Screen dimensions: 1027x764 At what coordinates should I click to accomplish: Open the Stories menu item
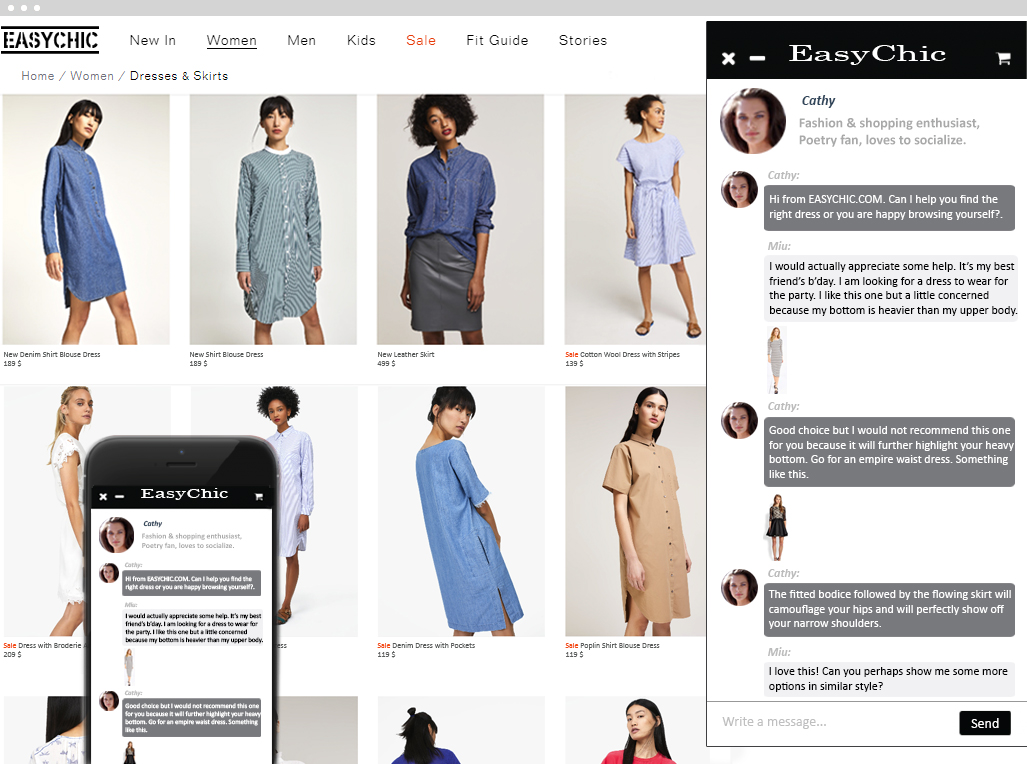click(x=583, y=40)
